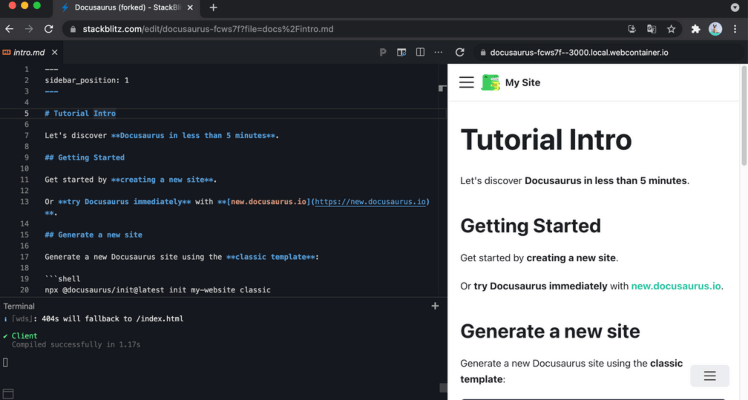The height and width of the screenshot is (400, 748).
Task: Add a new terminal with the plus icon
Action: pos(435,306)
